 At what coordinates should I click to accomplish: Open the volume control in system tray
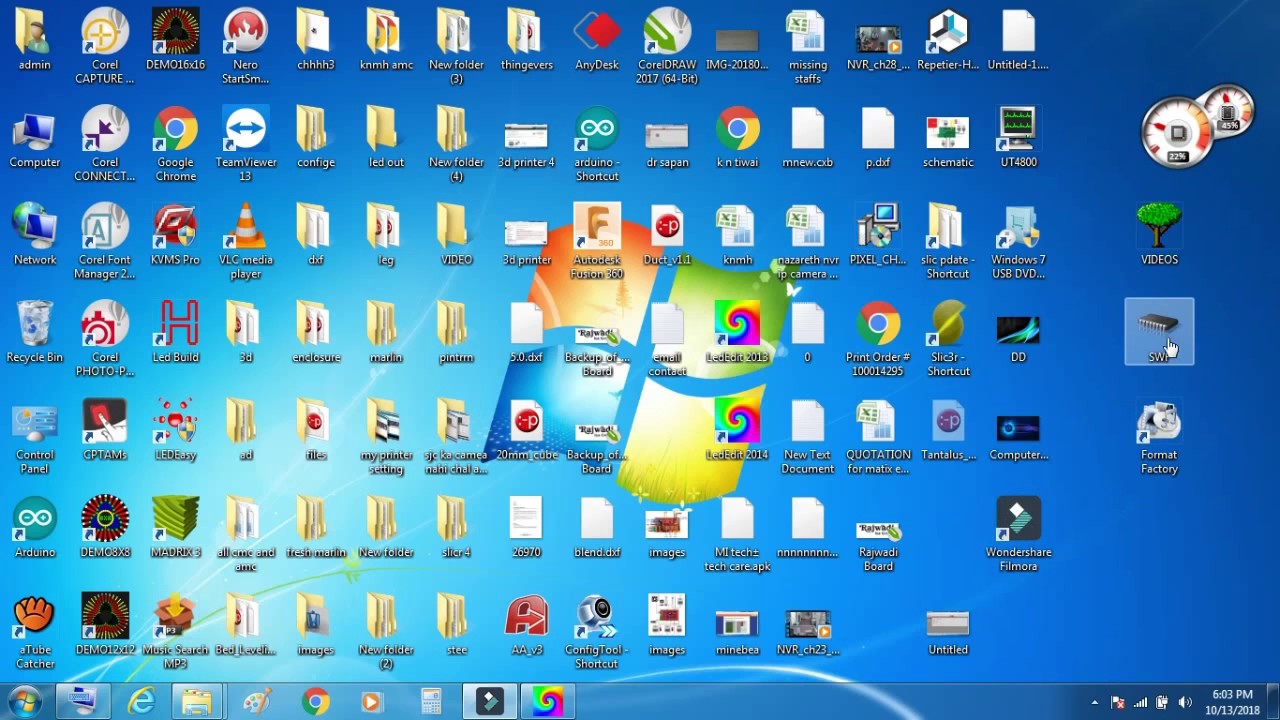1185,702
